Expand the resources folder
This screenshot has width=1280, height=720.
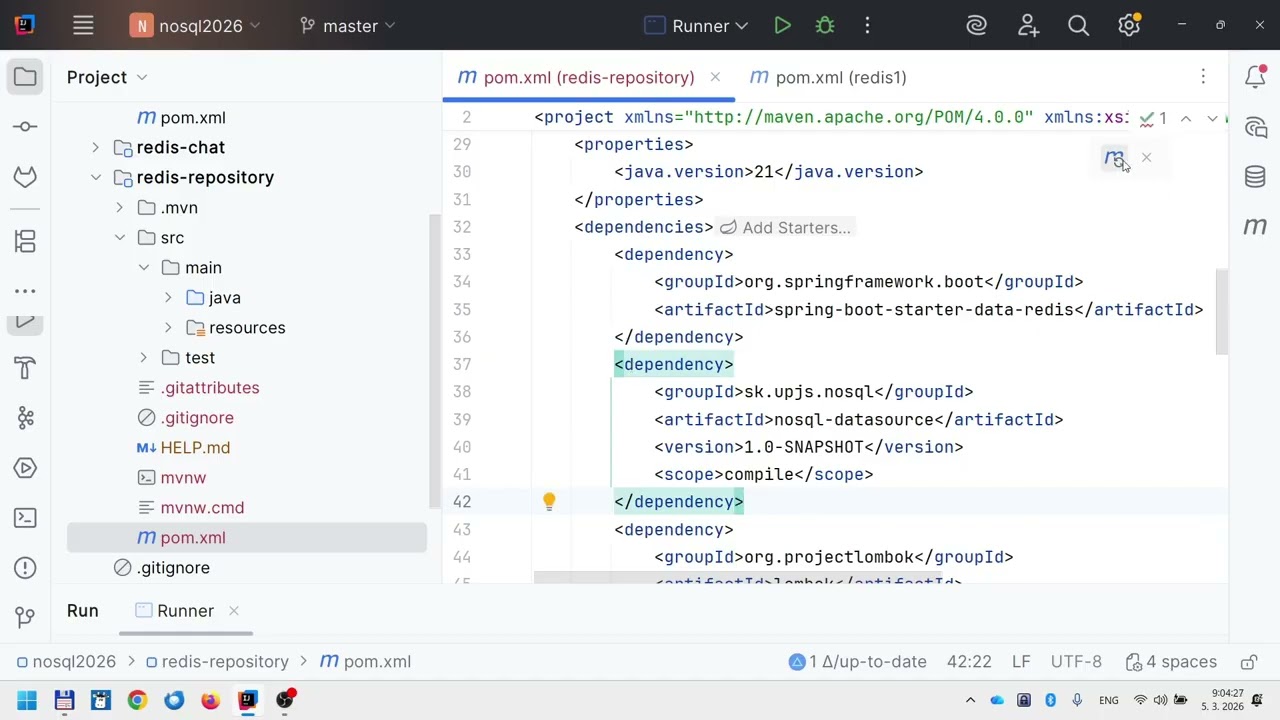[167, 327]
